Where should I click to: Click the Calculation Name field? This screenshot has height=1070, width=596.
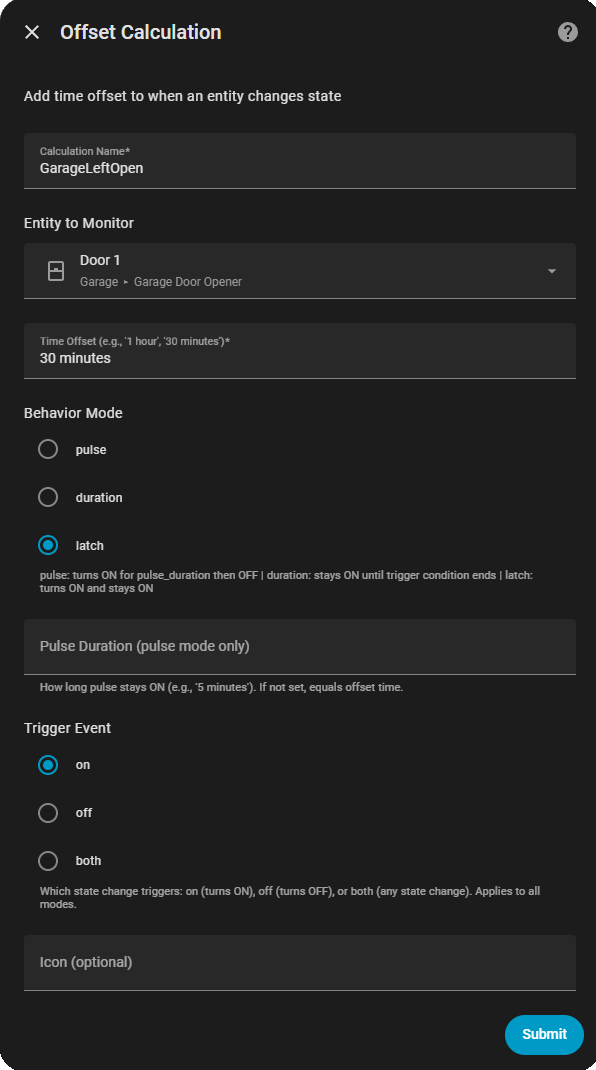[300, 161]
